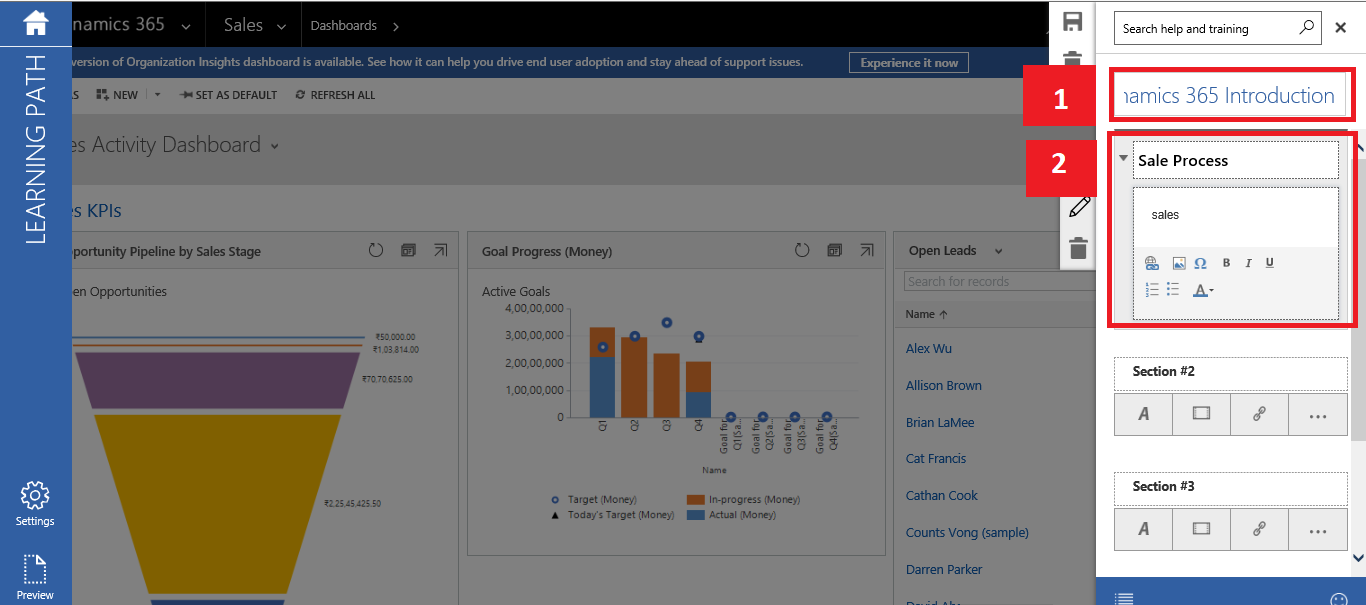The width and height of the screenshot is (1366, 605).
Task: Click smiley feedback icon in footer
Action: pos(1339,599)
